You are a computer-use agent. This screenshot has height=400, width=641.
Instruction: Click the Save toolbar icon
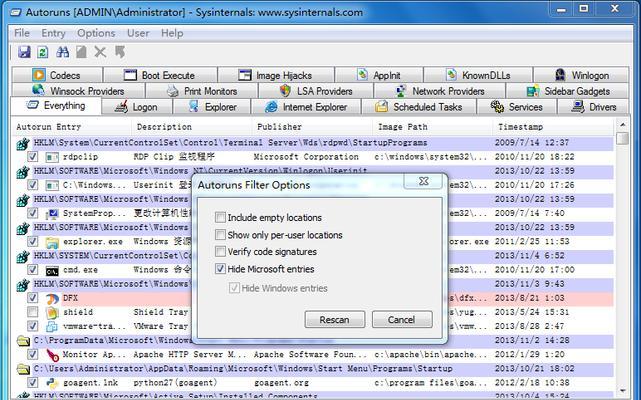pyautogui.click(x=24, y=52)
